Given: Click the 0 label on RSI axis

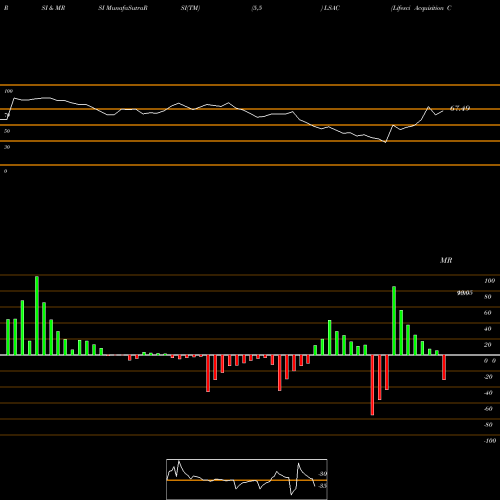Looking at the screenshot, I should tap(5, 171).
